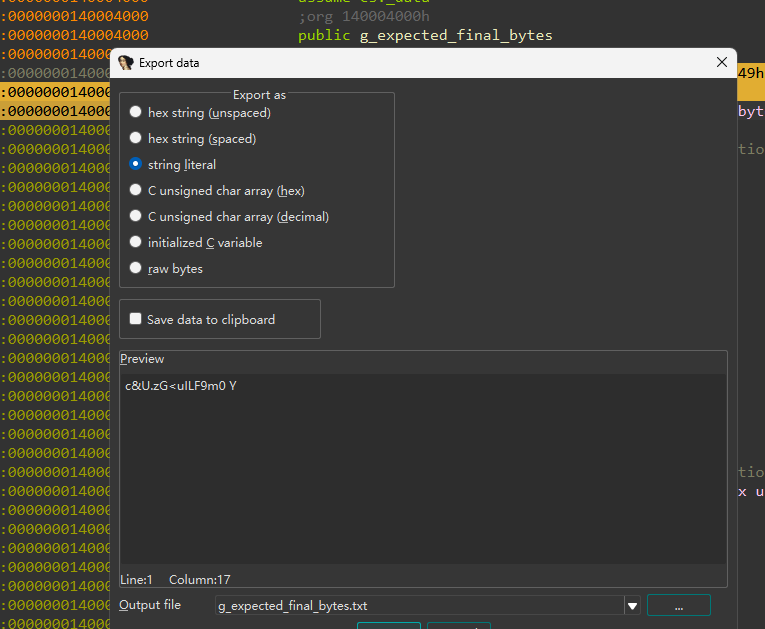Click the Column:17 status indicator

coord(200,580)
